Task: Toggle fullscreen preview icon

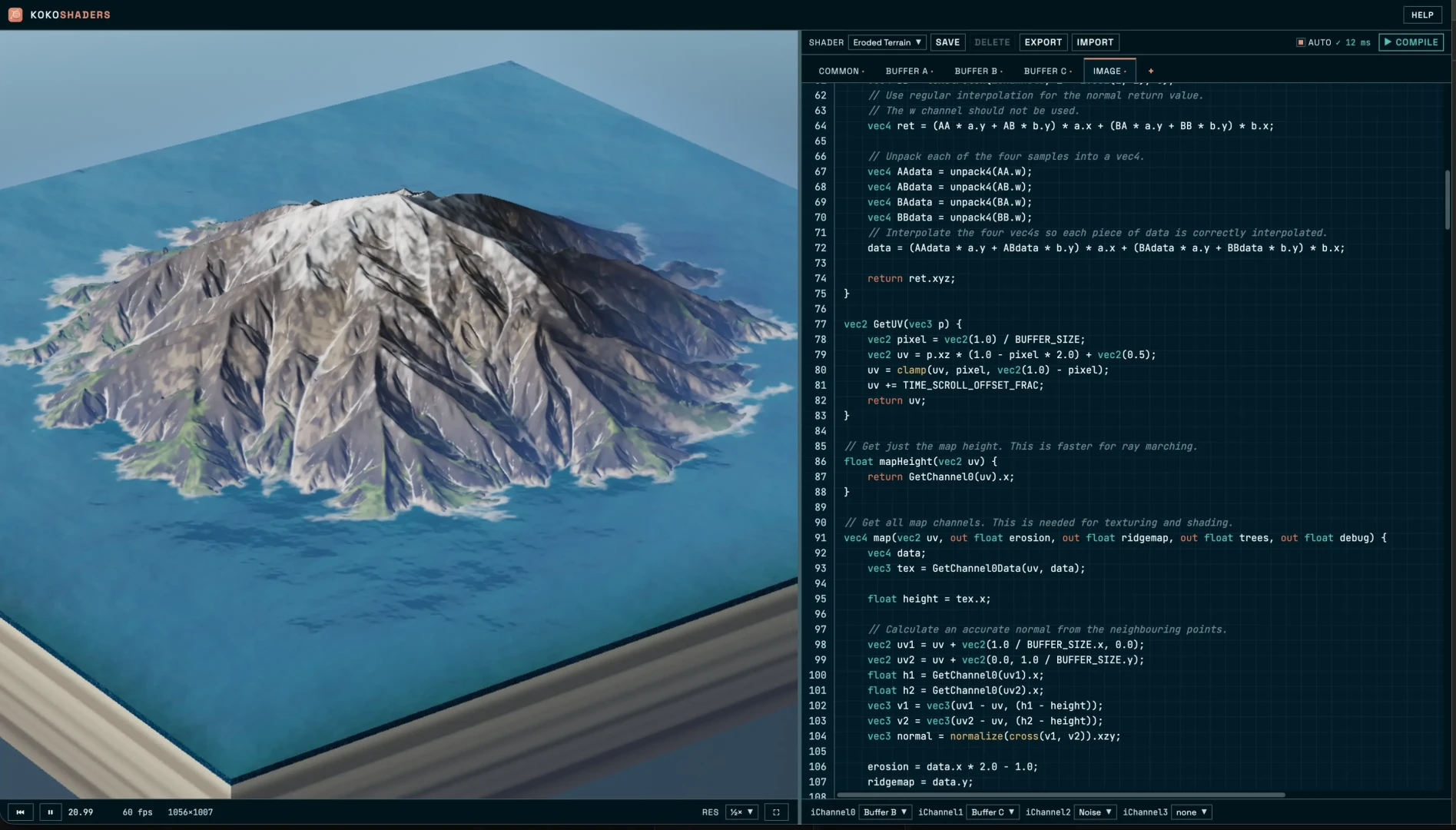Action: [776, 812]
